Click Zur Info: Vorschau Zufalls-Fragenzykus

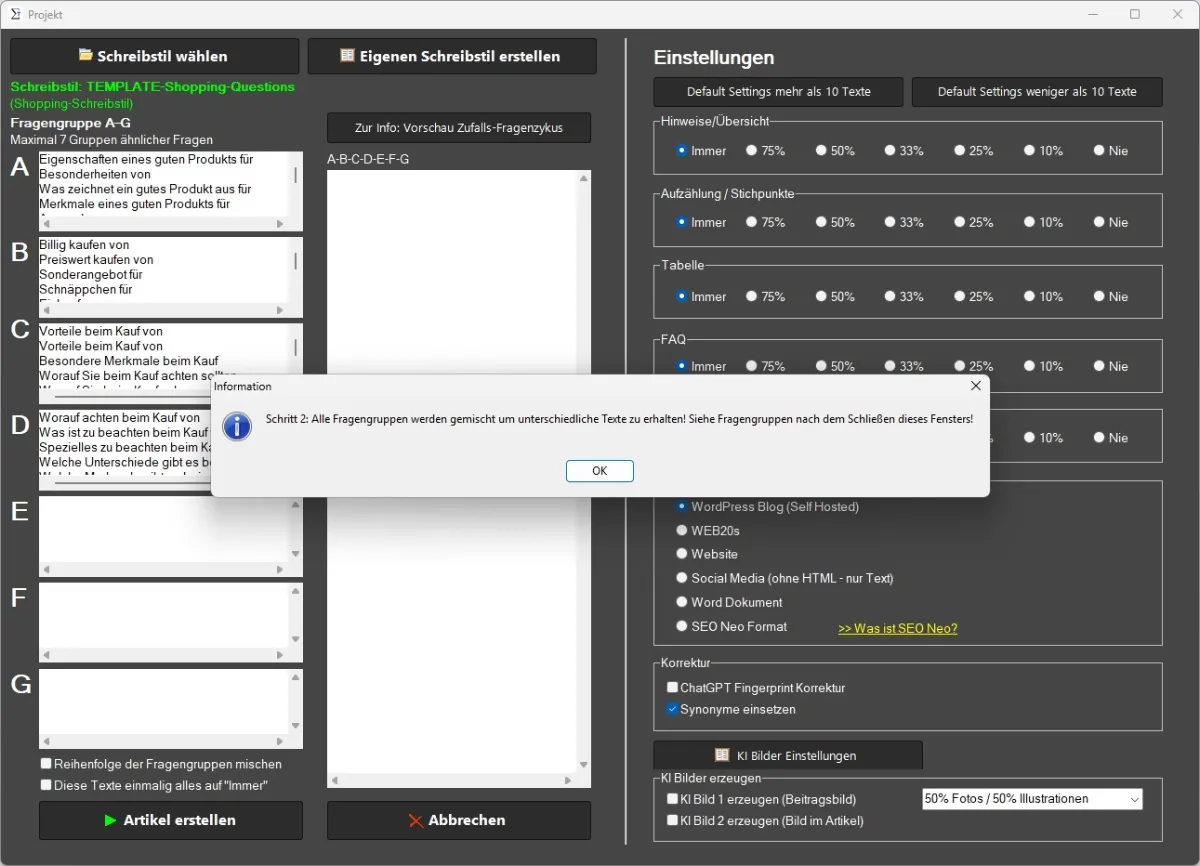point(459,128)
